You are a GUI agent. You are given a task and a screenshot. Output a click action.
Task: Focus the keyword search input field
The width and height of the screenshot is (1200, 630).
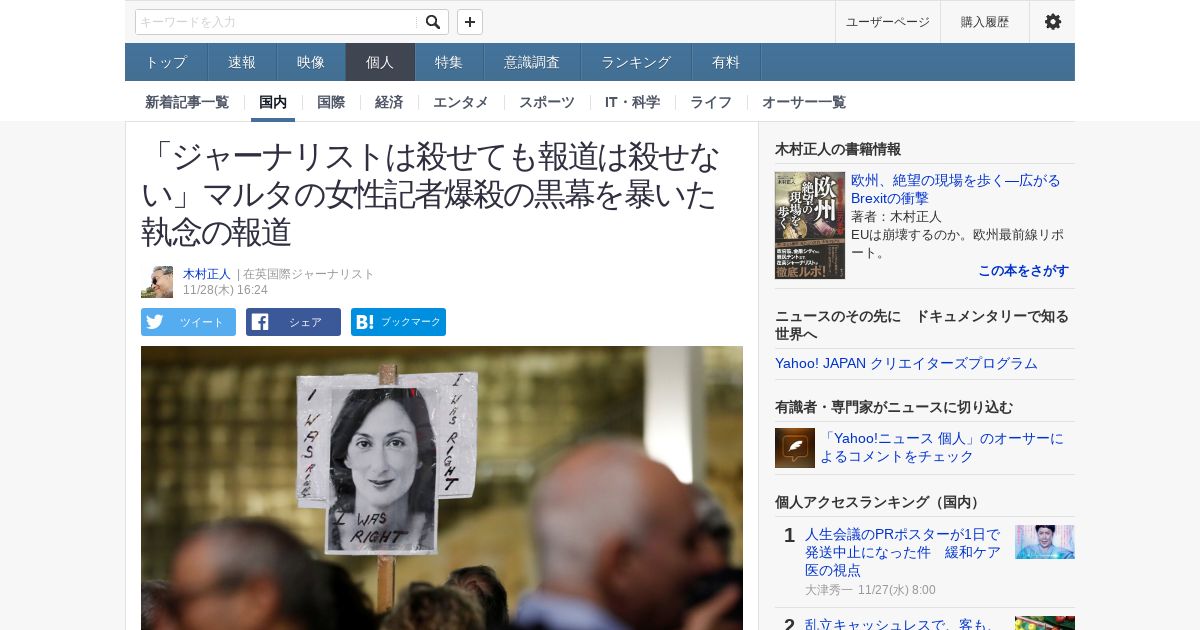(x=277, y=22)
